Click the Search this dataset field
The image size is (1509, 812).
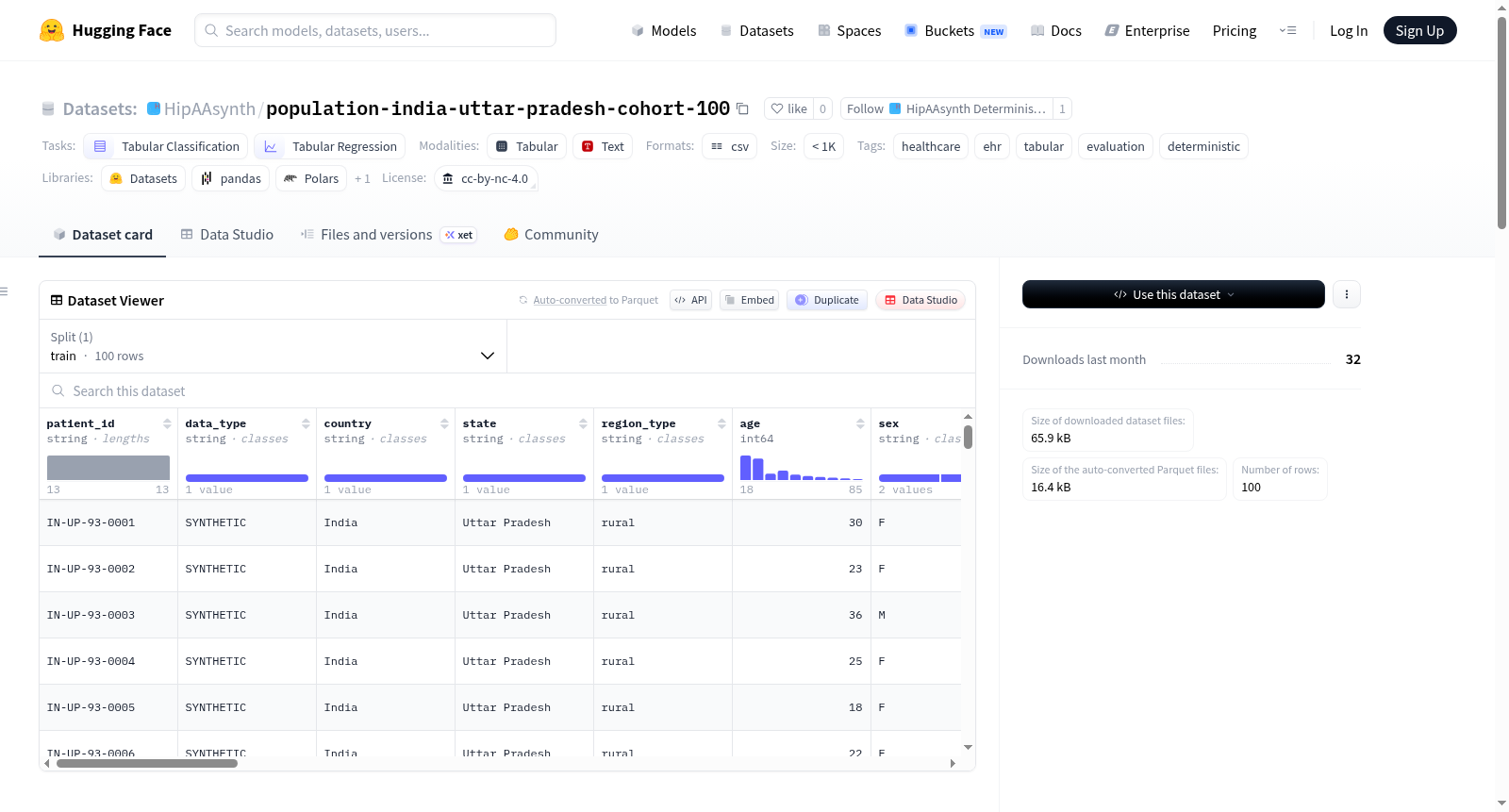507,390
